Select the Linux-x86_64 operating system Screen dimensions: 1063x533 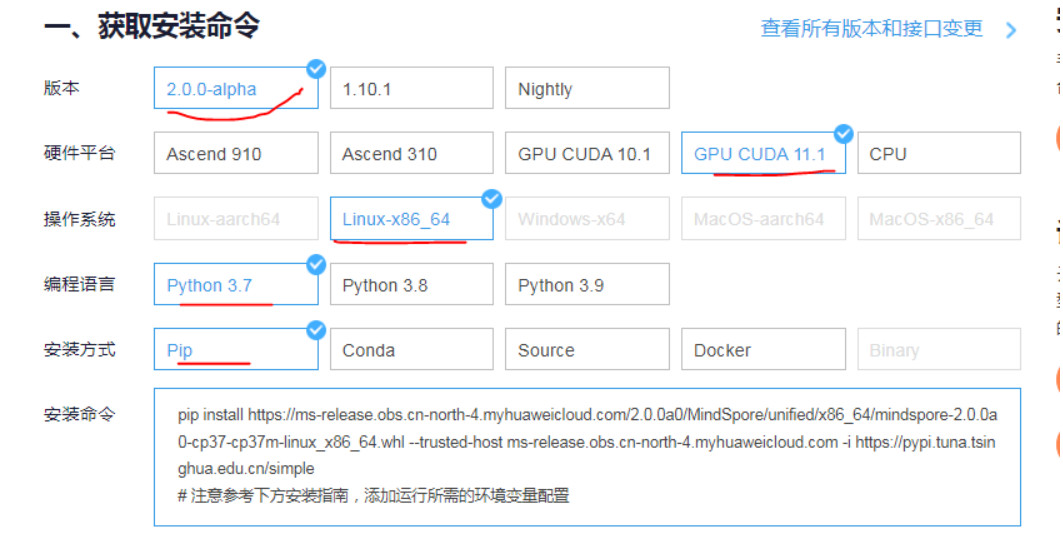coord(411,219)
